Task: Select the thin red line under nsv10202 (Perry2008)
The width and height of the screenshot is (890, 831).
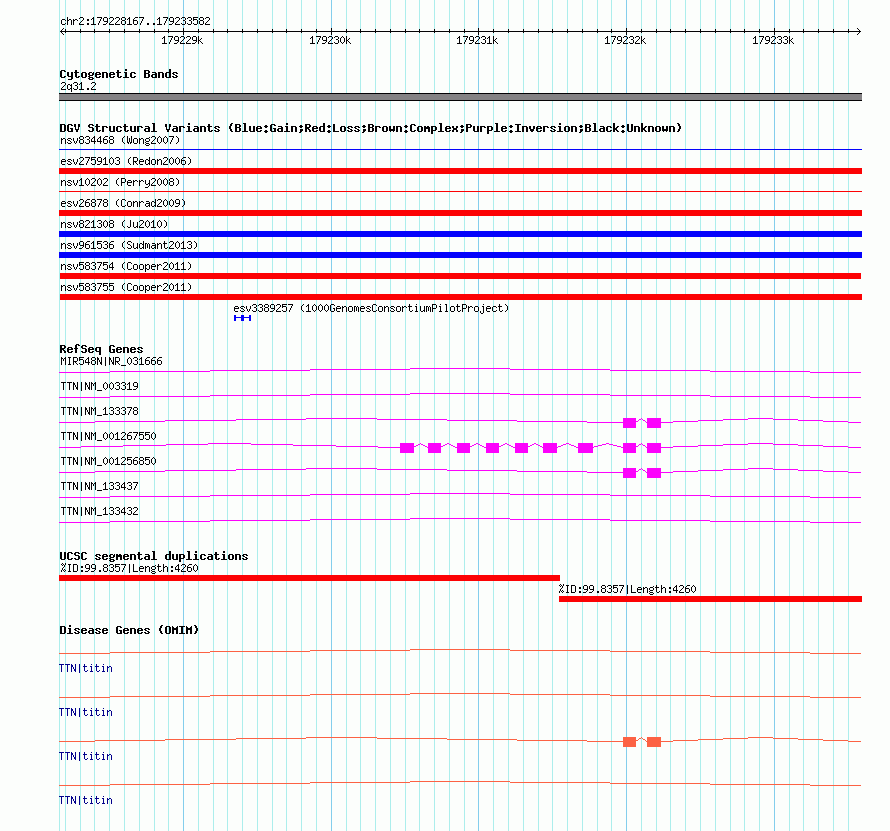Action: pos(460,192)
